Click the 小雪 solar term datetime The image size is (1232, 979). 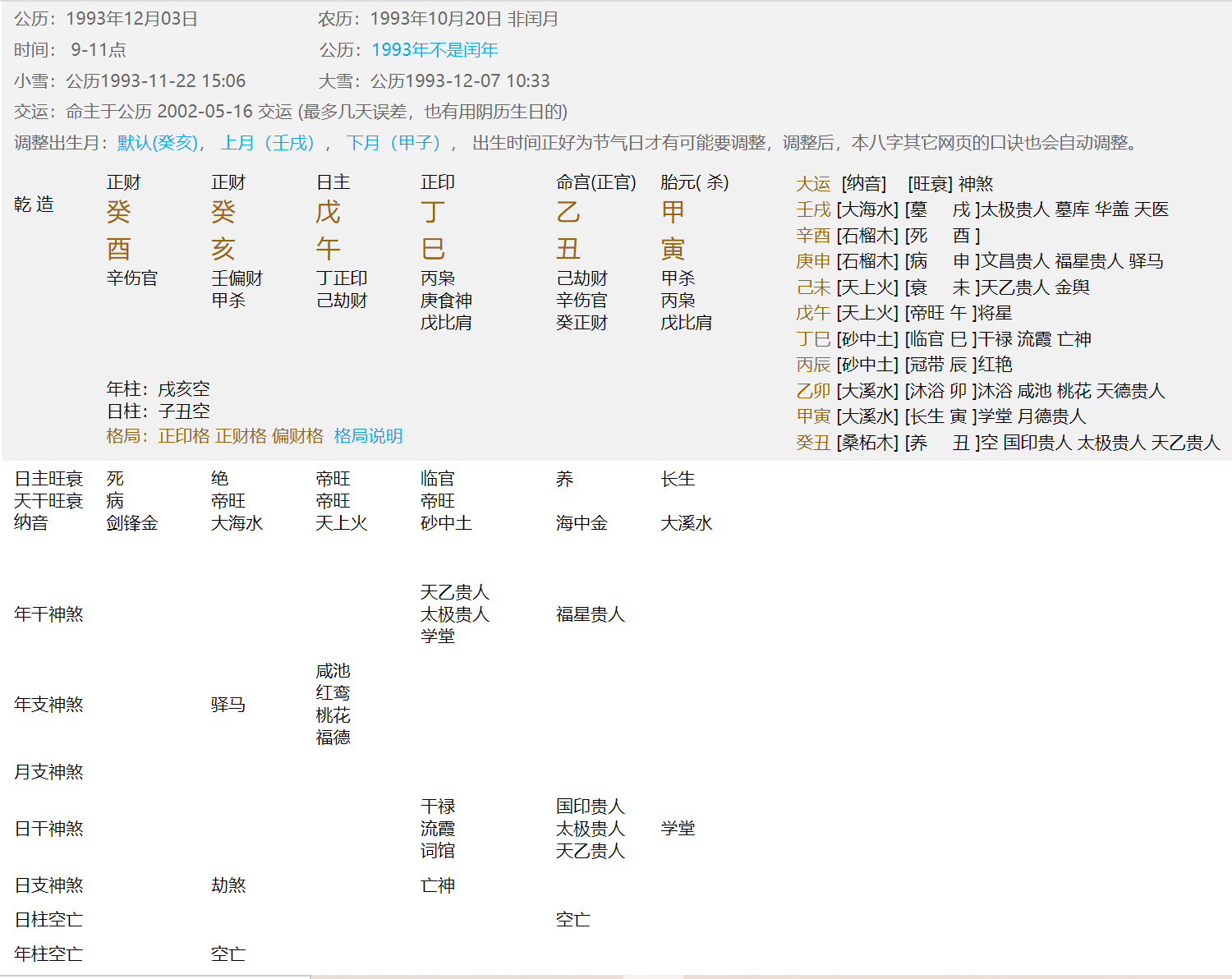click(130, 81)
